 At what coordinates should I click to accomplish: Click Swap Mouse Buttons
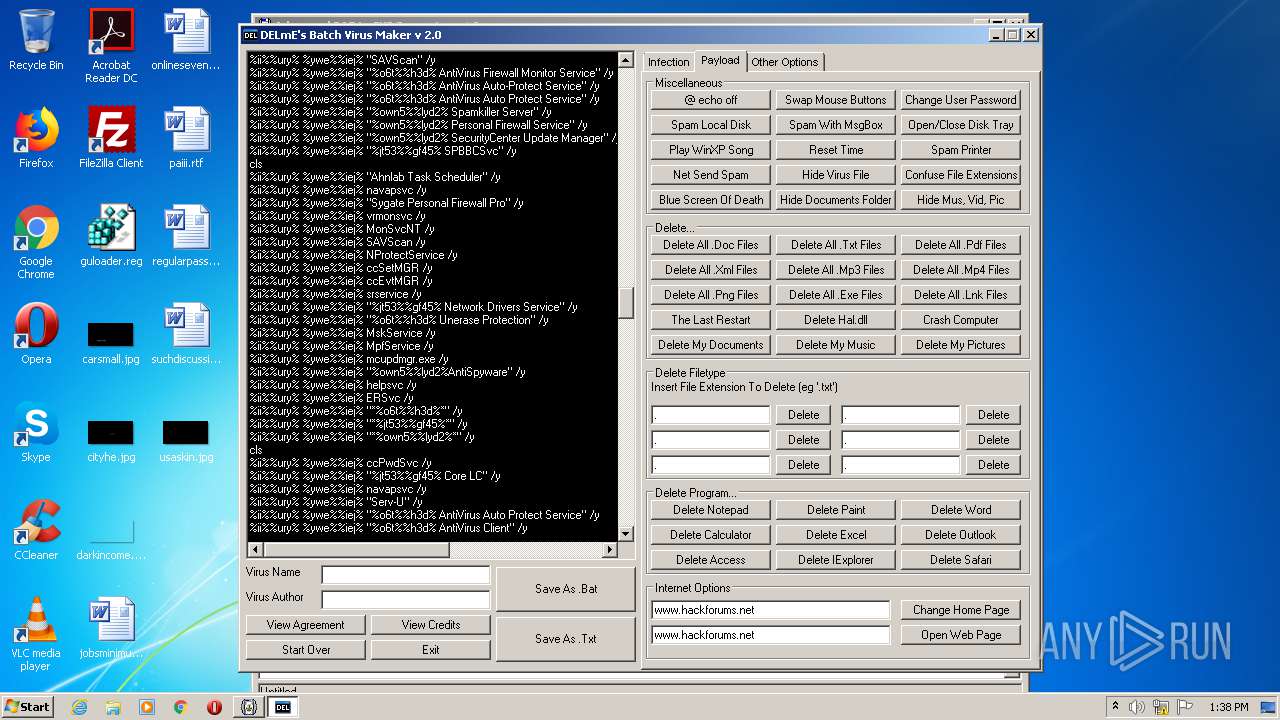pos(836,100)
